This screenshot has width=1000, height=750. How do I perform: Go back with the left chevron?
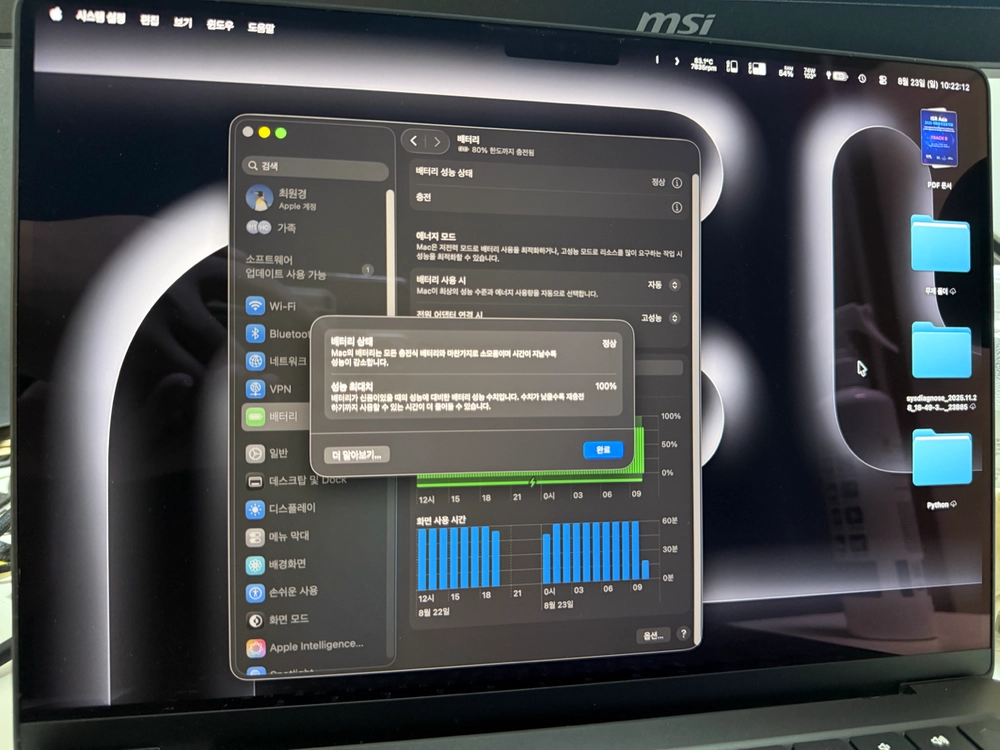pyautogui.click(x=413, y=141)
